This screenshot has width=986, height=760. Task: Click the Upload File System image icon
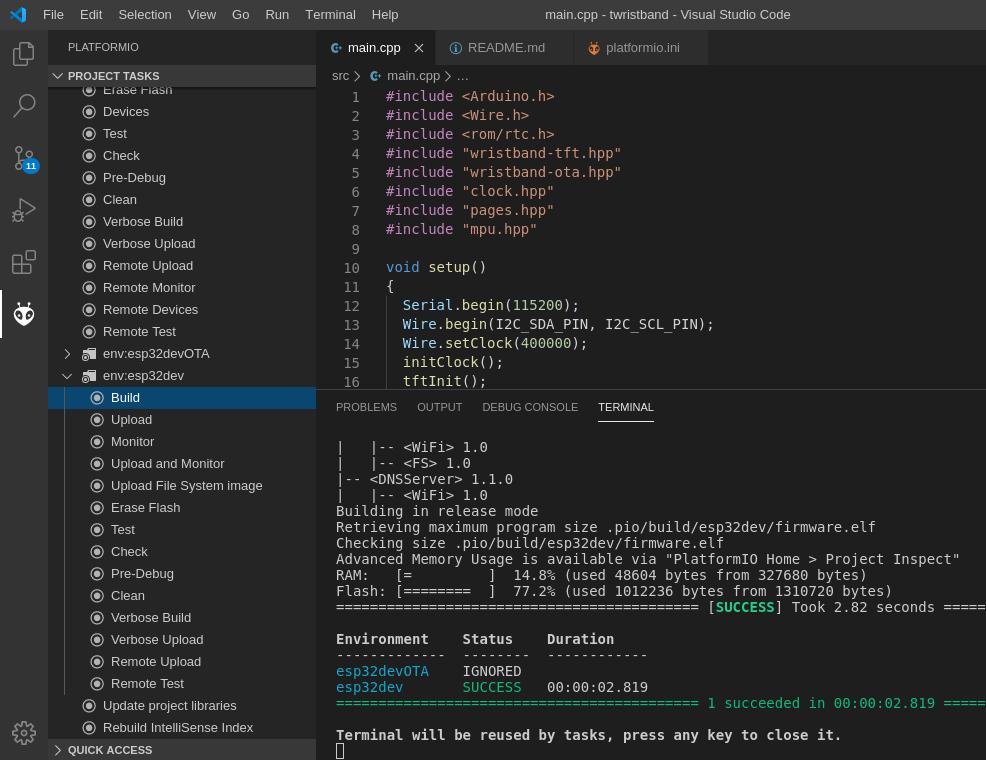[x=97, y=486]
